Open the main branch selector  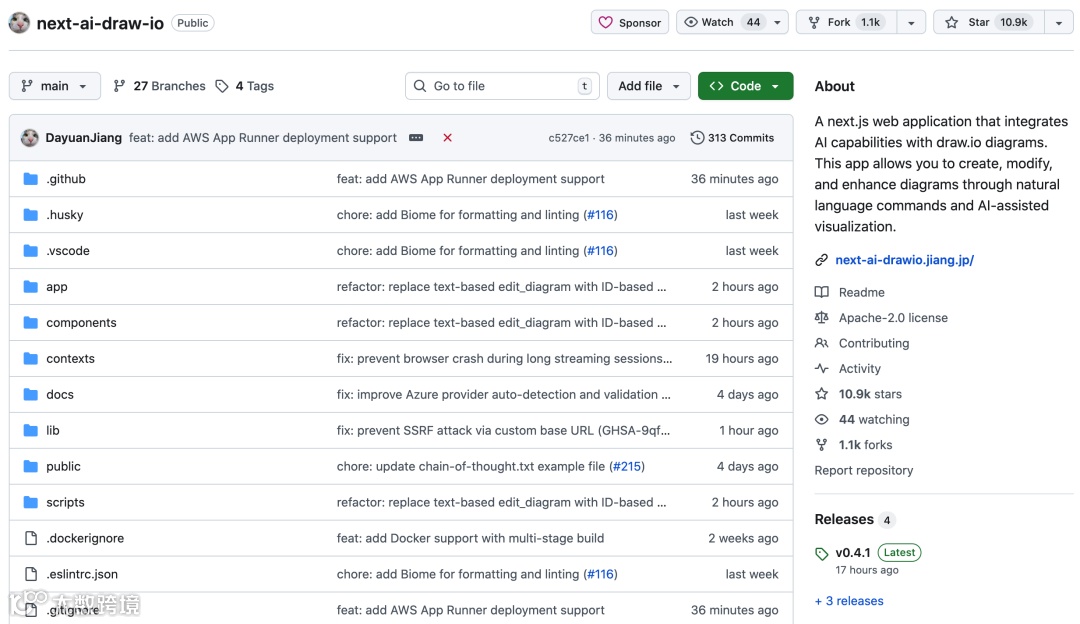click(x=55, y=86)
